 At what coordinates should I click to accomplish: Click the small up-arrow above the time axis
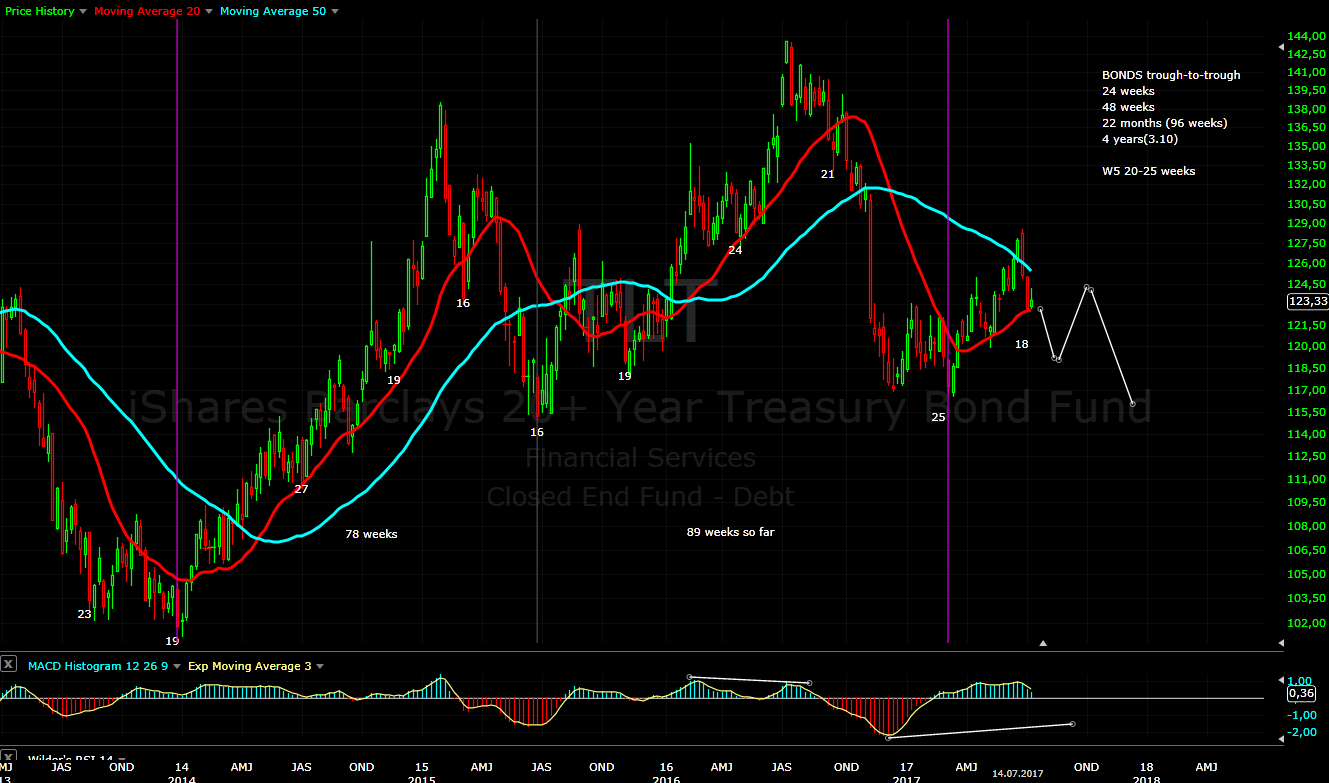point(1043,643)
